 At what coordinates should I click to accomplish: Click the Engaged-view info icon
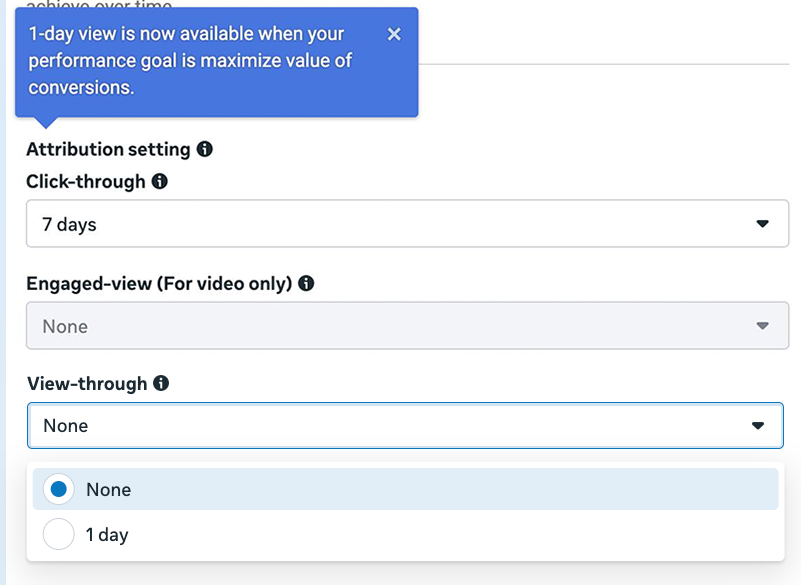pyautogui.click(x=307, y=283)
